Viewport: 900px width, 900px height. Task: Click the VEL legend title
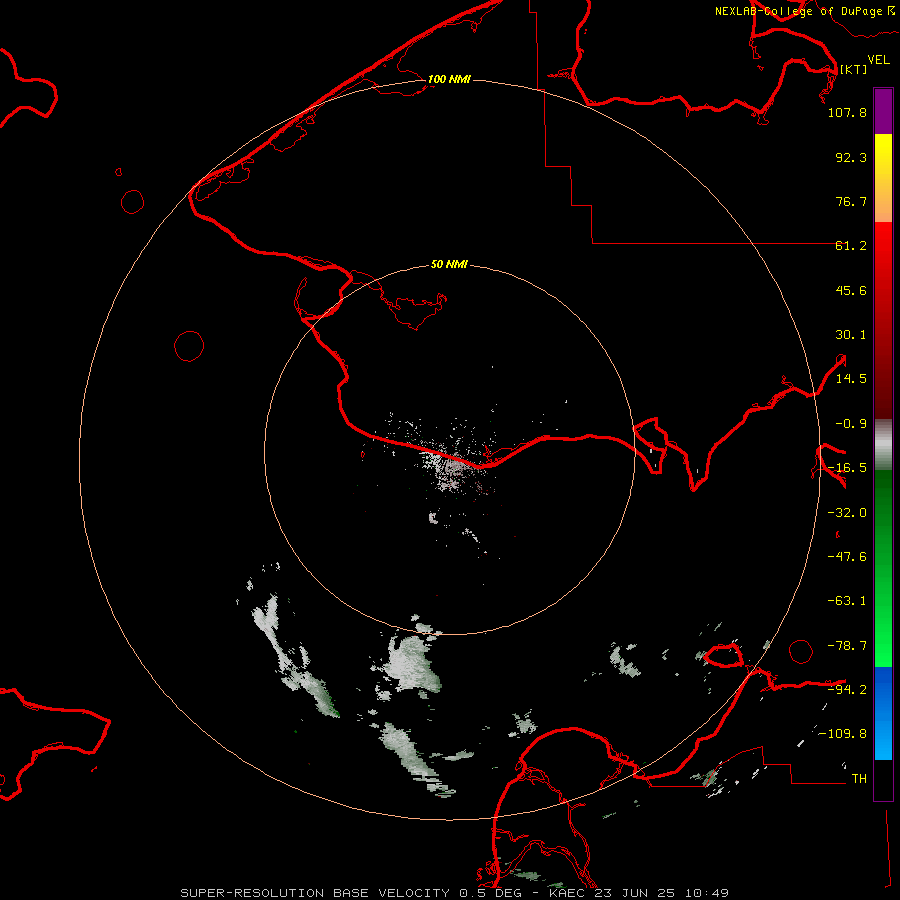pyautogui.click(x=878, y=60)
